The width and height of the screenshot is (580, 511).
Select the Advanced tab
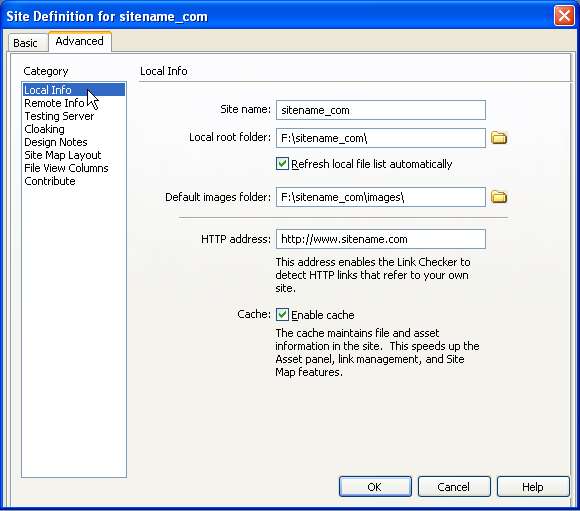[x=80, y=41]
